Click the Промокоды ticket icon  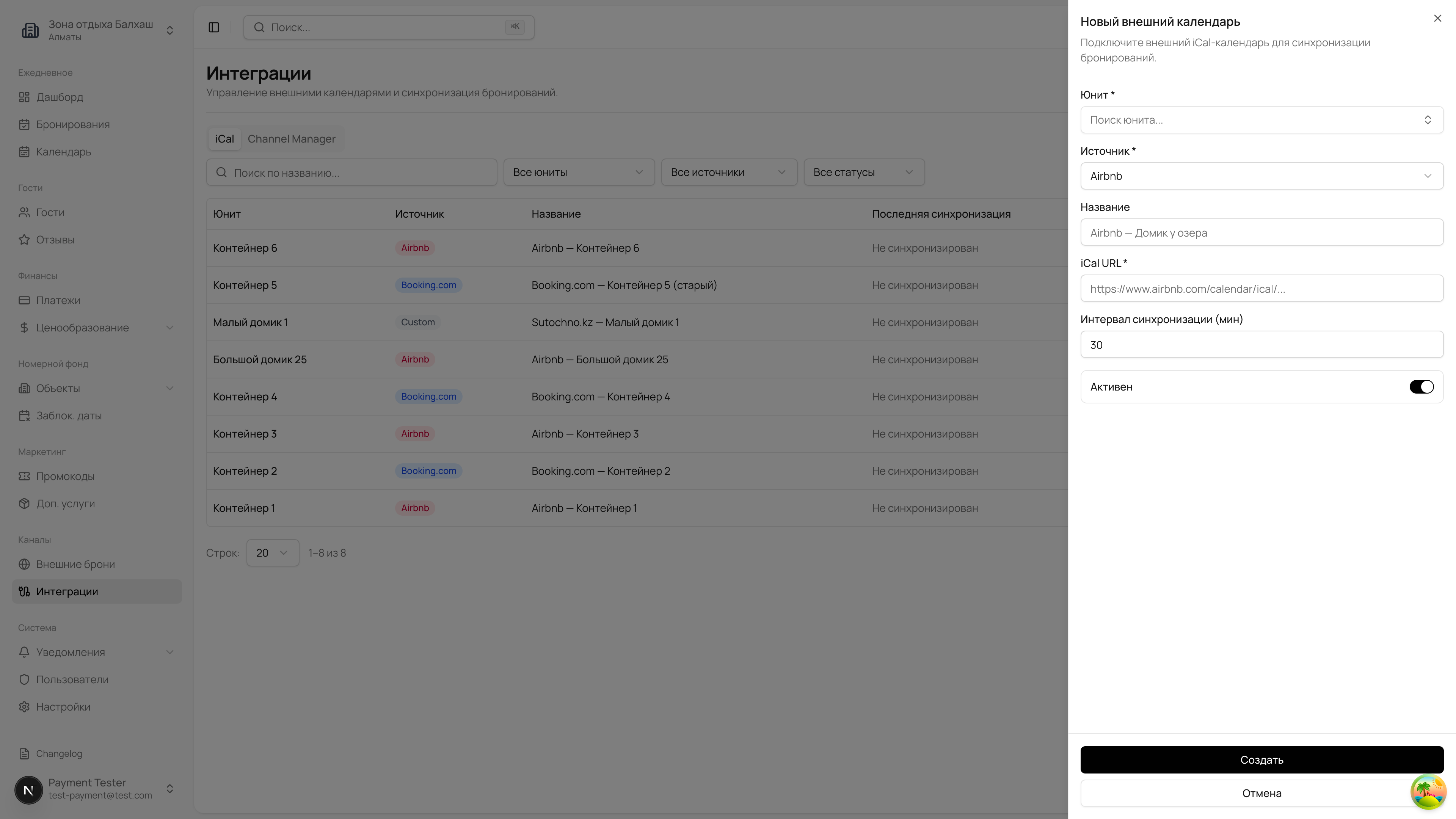click(x=24, y=477)
